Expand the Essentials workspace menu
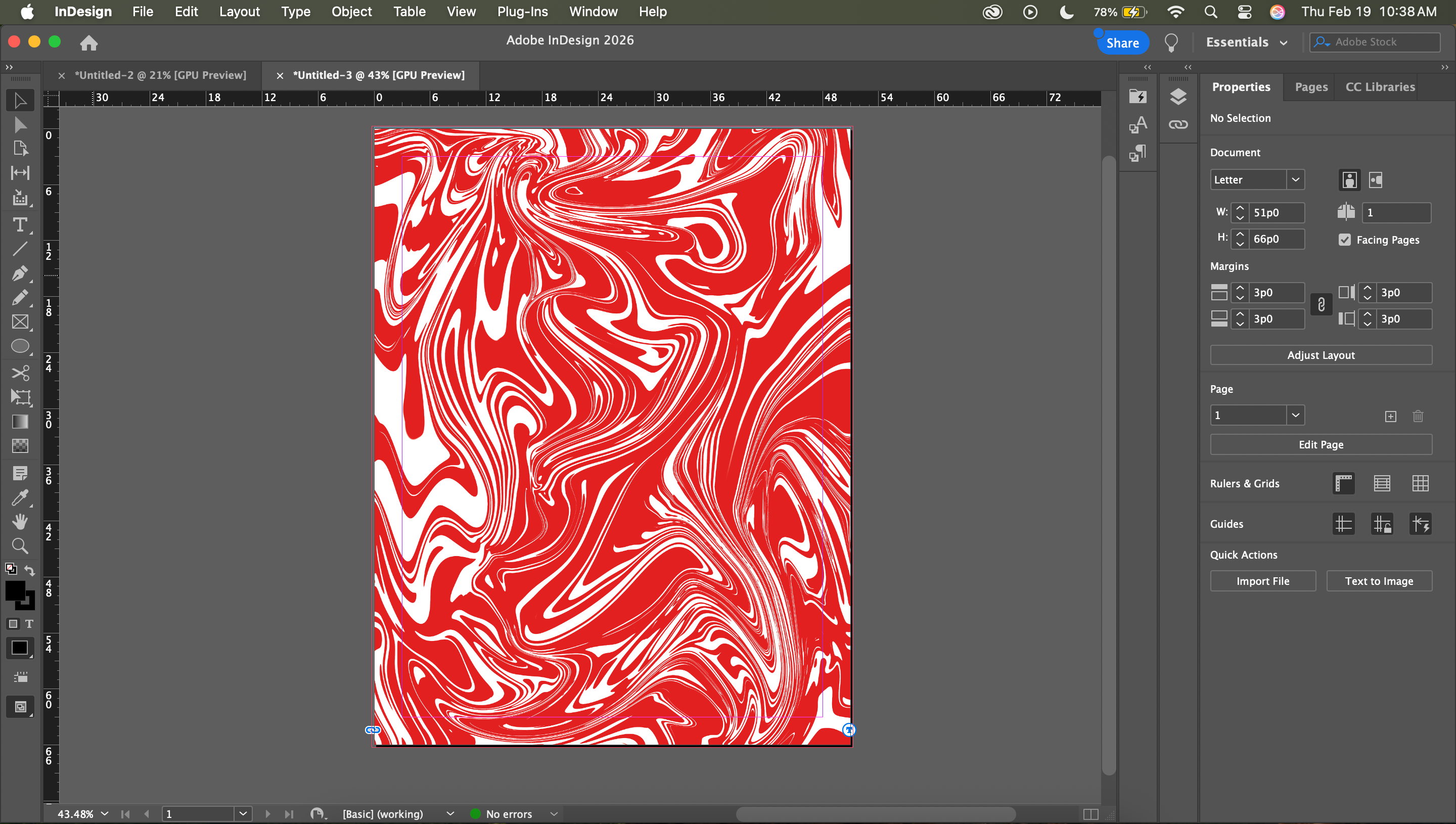The width and height of the screenshot is (1456, 824). point(1246,42)
